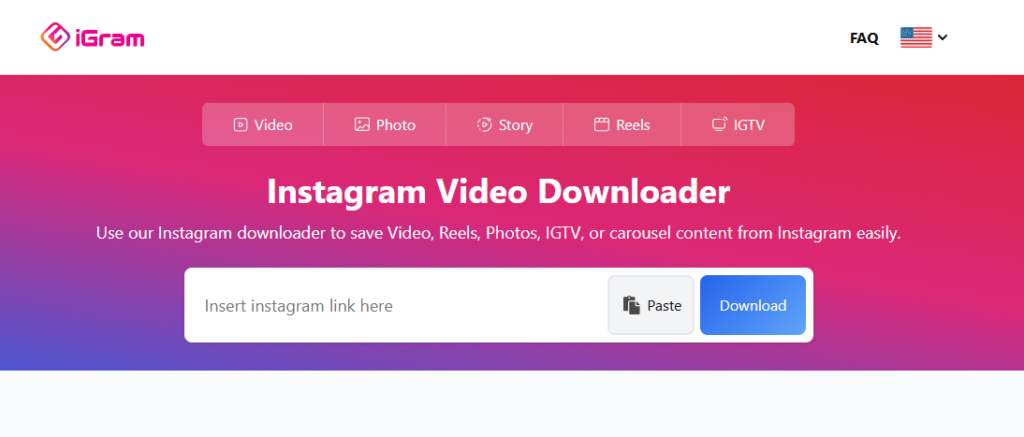Screen dimensions: 1024x437
Task: Click the 'Instagram Video Downloader' heading
Action: (x=498, y=190)
